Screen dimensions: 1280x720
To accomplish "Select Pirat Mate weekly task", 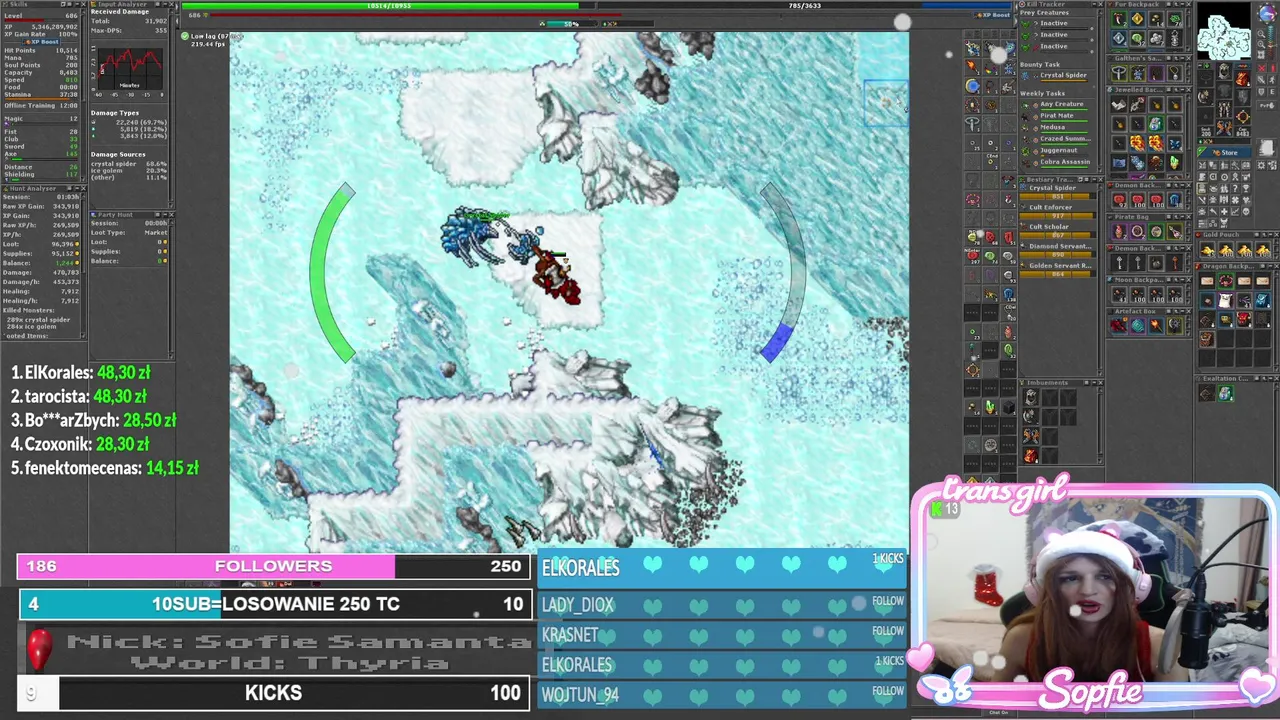I will [x=1056, y=116].
